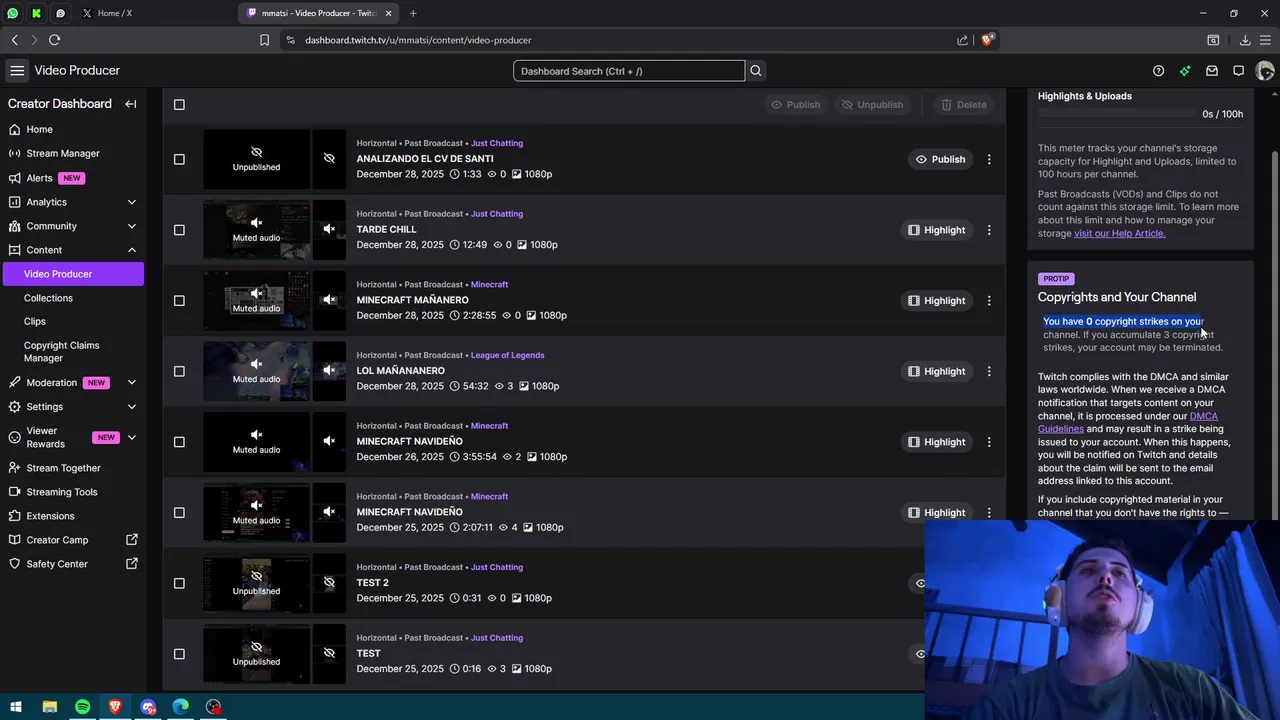1280x720 pixels.
Task: Click Highlight for MINECRAFT MAÑANERO
Action: click(x=936, y=300)
